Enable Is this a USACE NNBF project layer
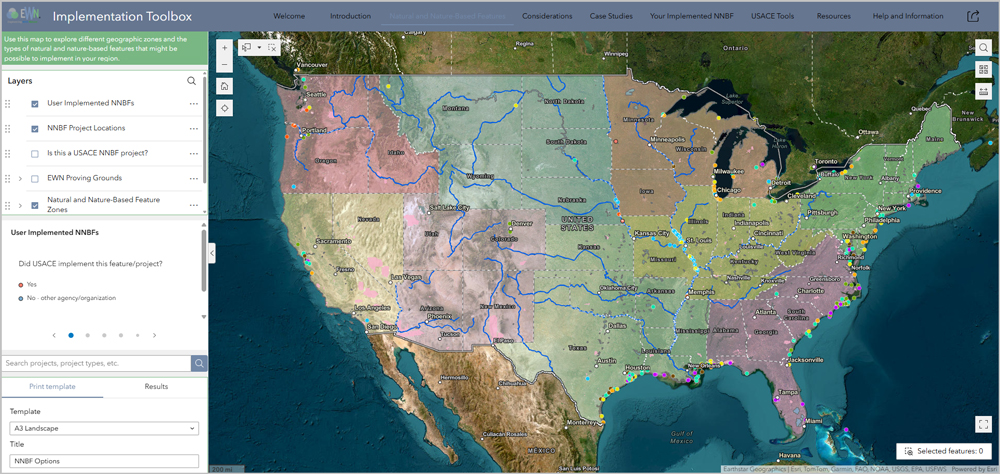This screenshot has height=474, width=1000. pyautogui.click(x=34, y=153)
